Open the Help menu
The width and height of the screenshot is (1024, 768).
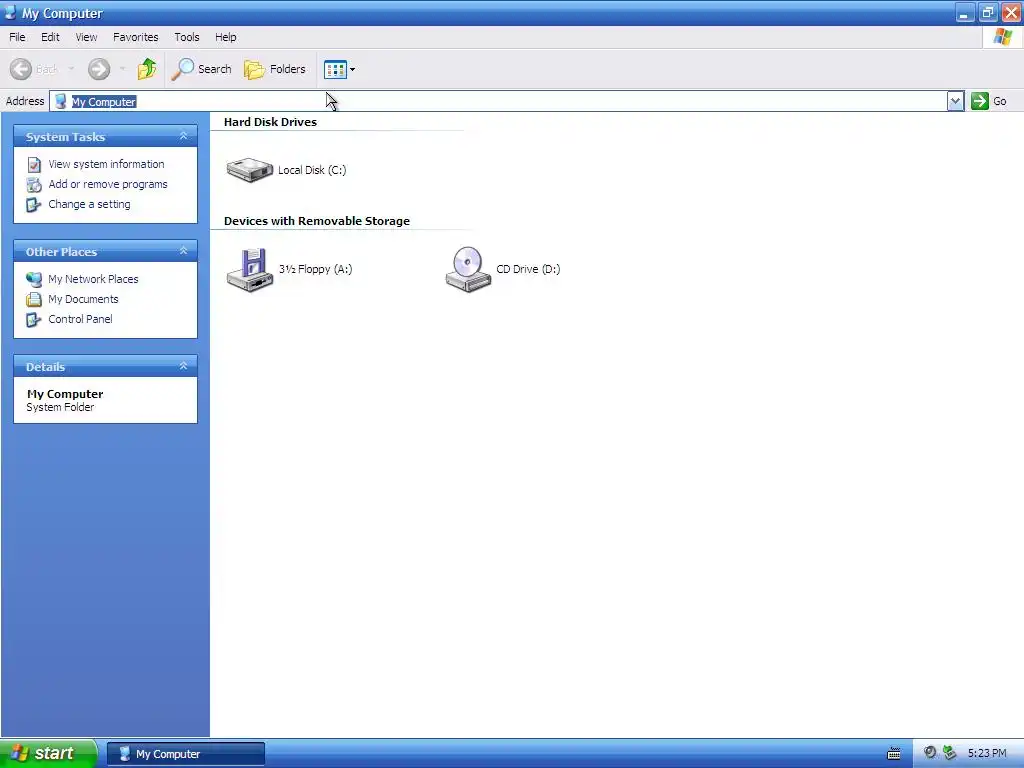pos(225,37)
